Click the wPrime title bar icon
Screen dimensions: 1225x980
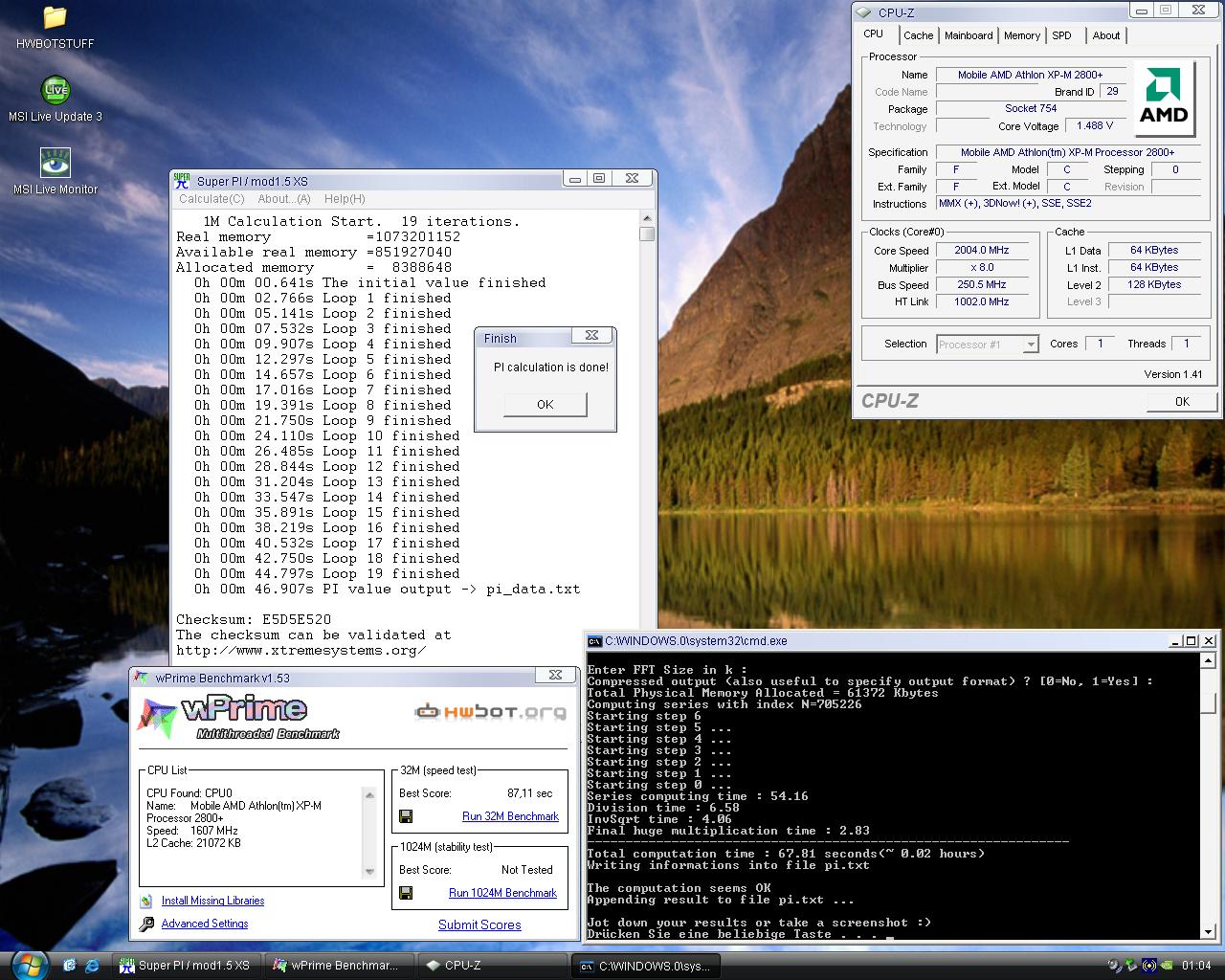click(141, 678)
